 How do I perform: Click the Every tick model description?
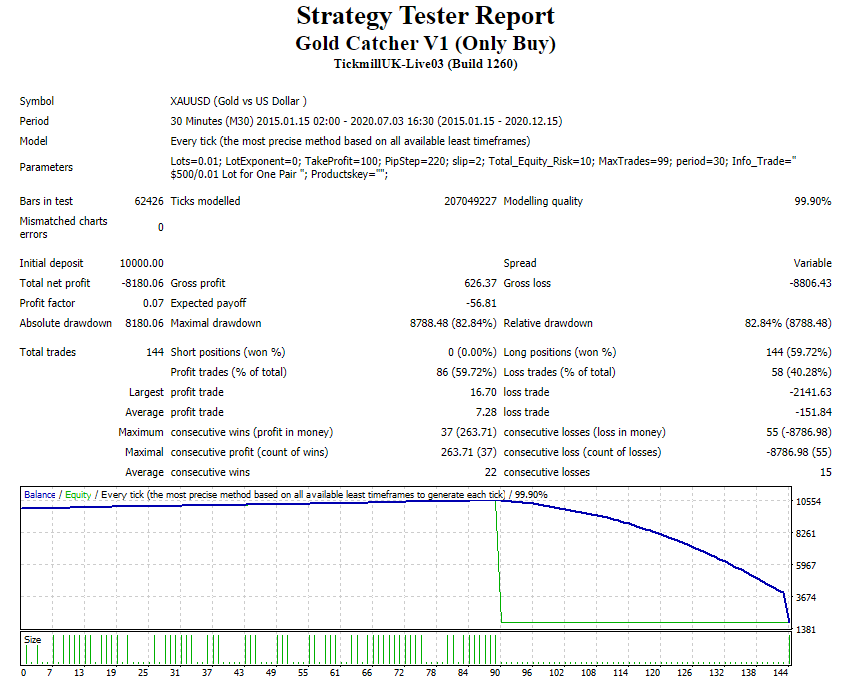coord(350,141)
